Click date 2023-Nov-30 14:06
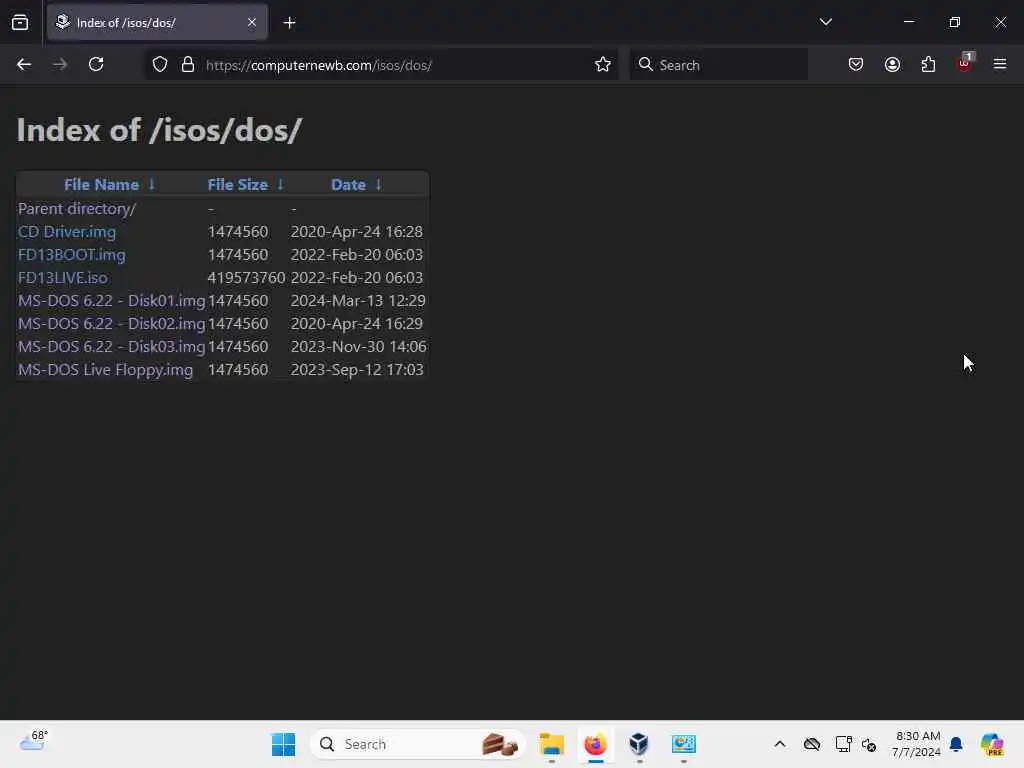Screen dimensions: 1024x768 click(x=359, y=346)
